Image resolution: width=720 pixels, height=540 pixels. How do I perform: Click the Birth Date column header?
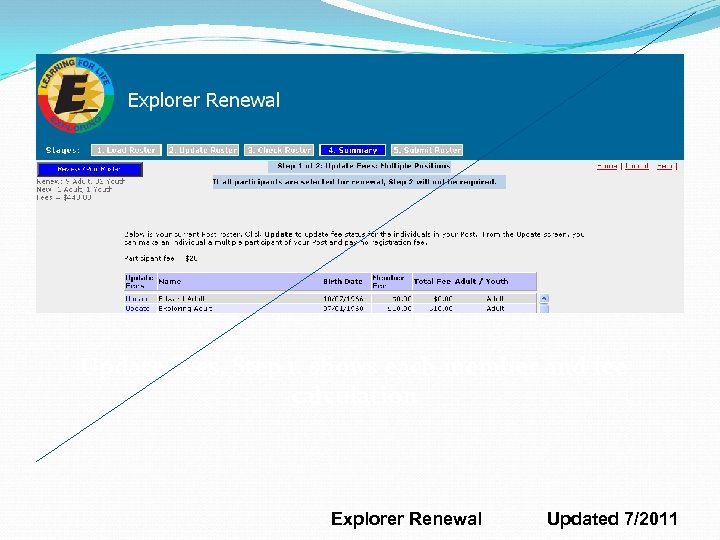pyautogui.click(x=343, y=281)
